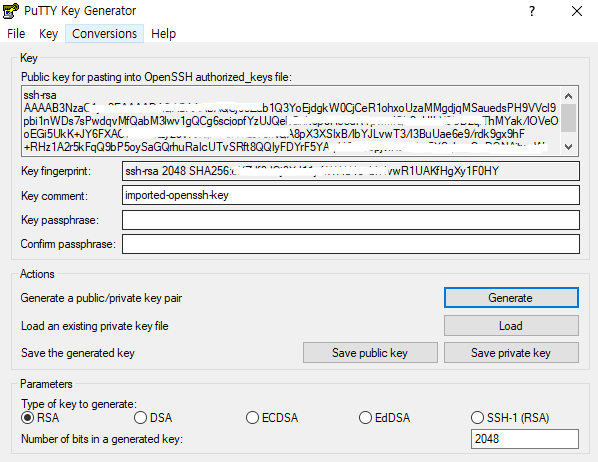Click 'Load an existing private key file' text
This screenshot has height=462, width=598.
tap(95, 326)
